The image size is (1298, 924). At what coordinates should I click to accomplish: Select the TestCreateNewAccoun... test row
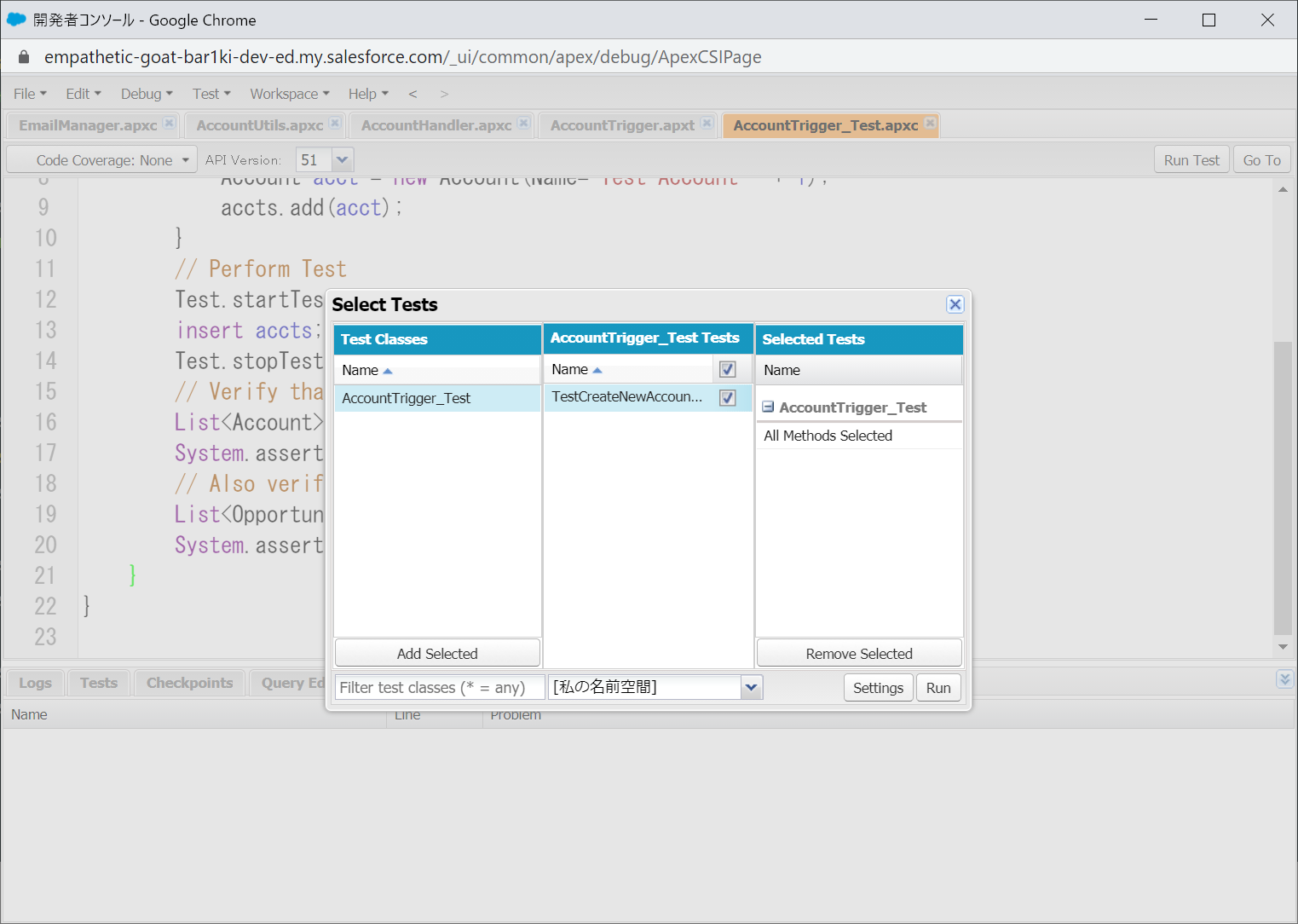648,397
